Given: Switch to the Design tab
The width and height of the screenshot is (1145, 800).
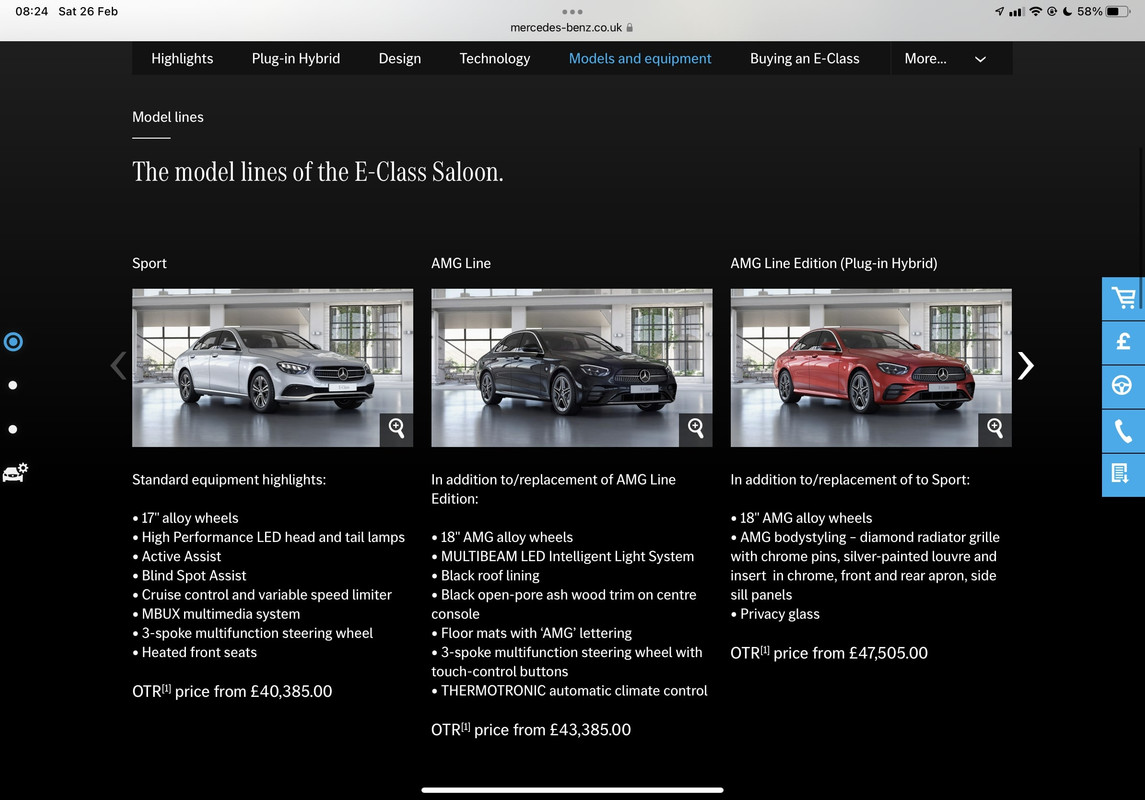Looking at the screenshot, I should 399,58.
